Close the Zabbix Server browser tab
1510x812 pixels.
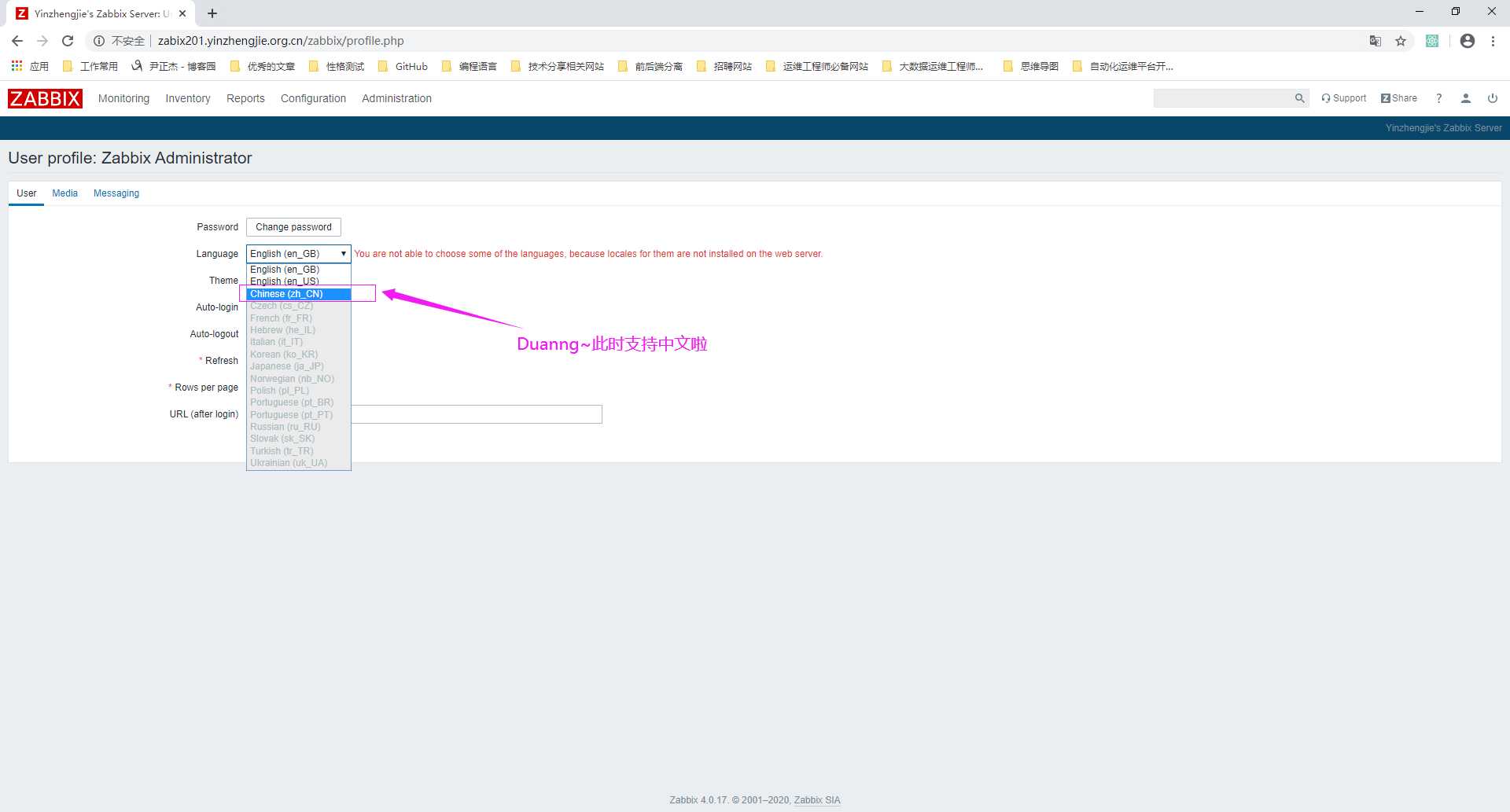click(x=182, y=13)
